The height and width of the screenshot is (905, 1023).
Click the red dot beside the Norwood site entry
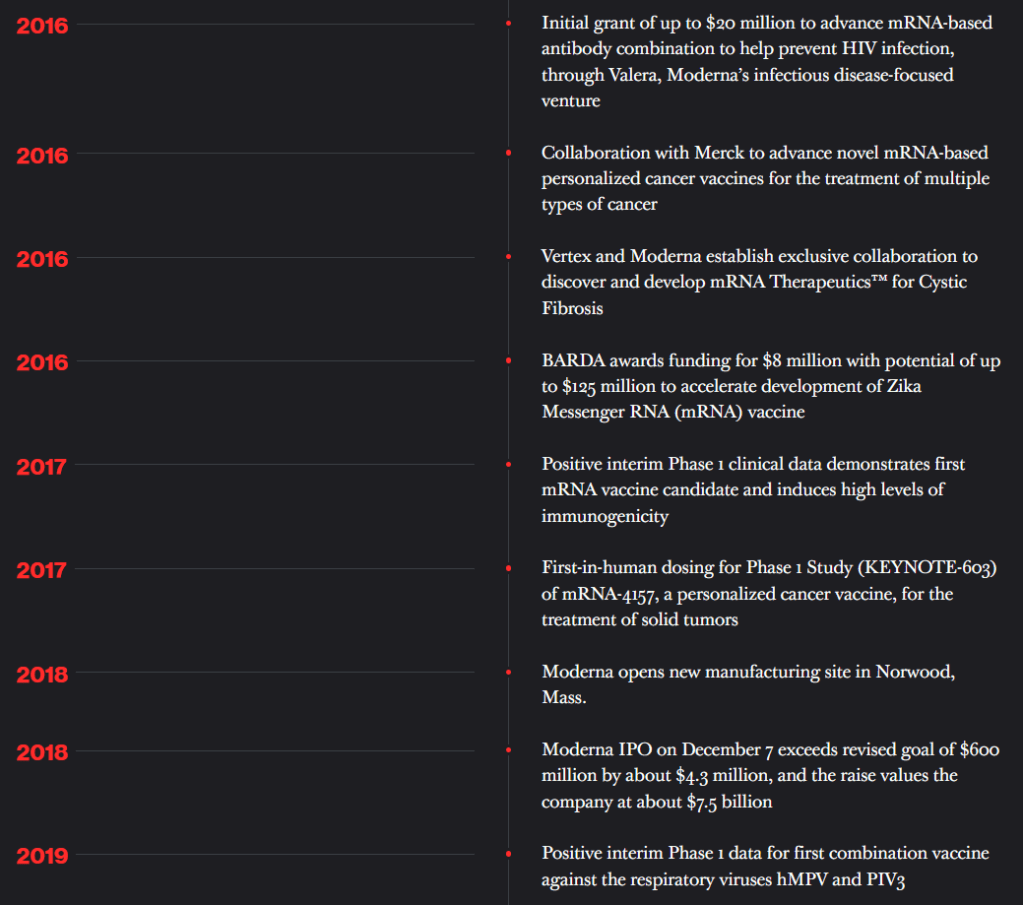coord(509,672)
